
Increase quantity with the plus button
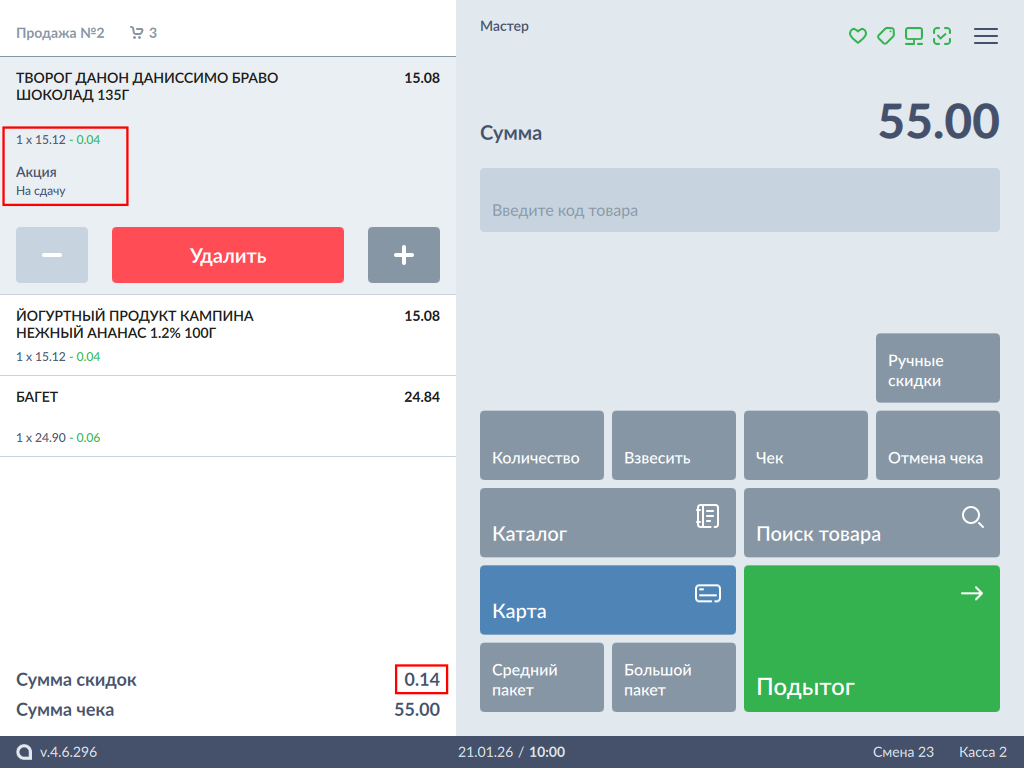pyautogui.click(x=403, y=255)
